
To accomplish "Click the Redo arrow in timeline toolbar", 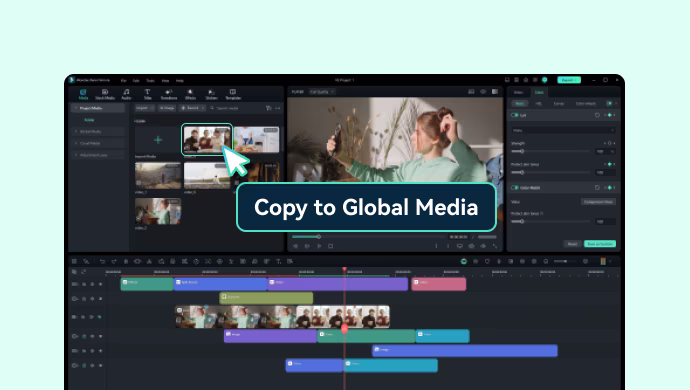I will pyautogui.click(x=114, y=261).
